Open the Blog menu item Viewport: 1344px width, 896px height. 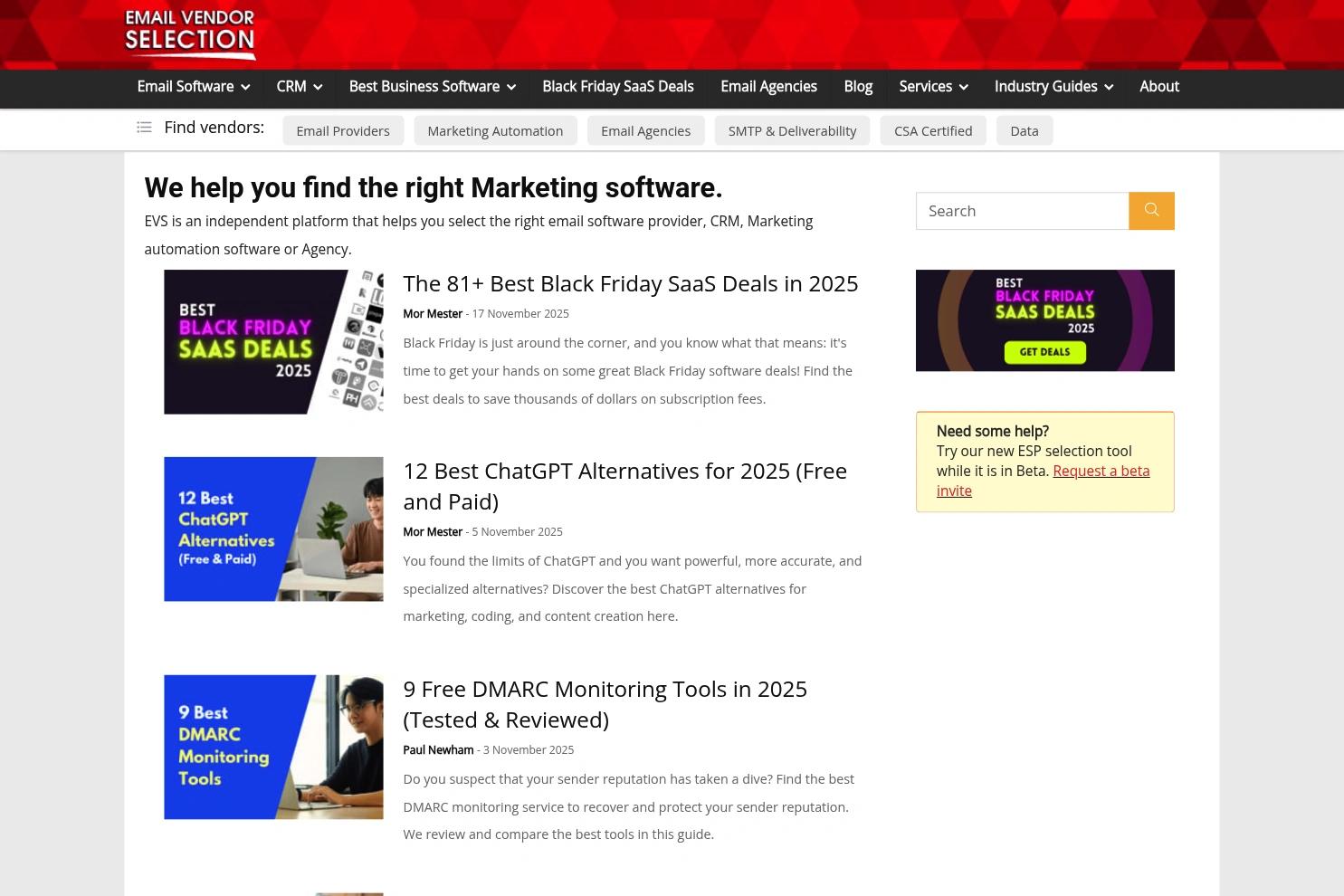[858, 86]
